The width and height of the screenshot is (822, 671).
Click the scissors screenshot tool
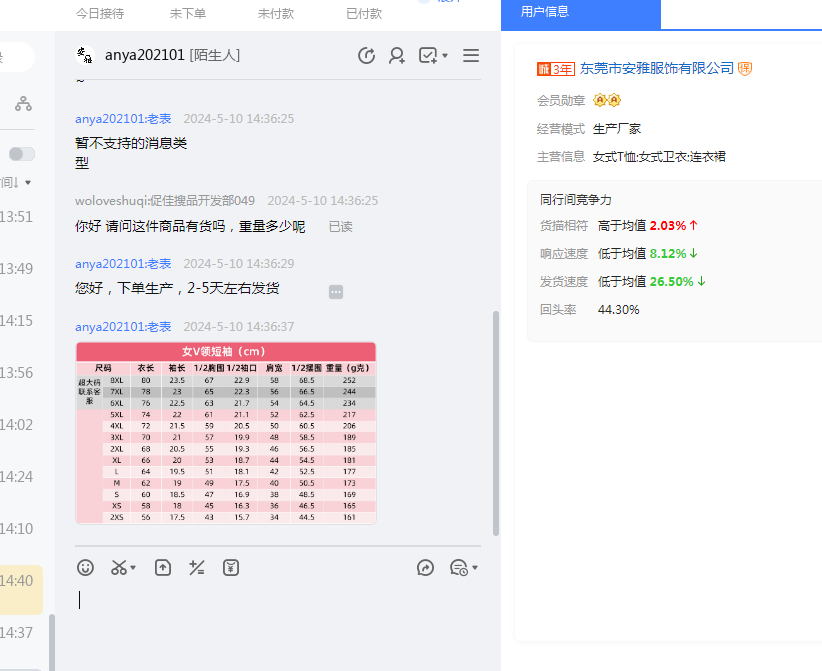(119, 567)
